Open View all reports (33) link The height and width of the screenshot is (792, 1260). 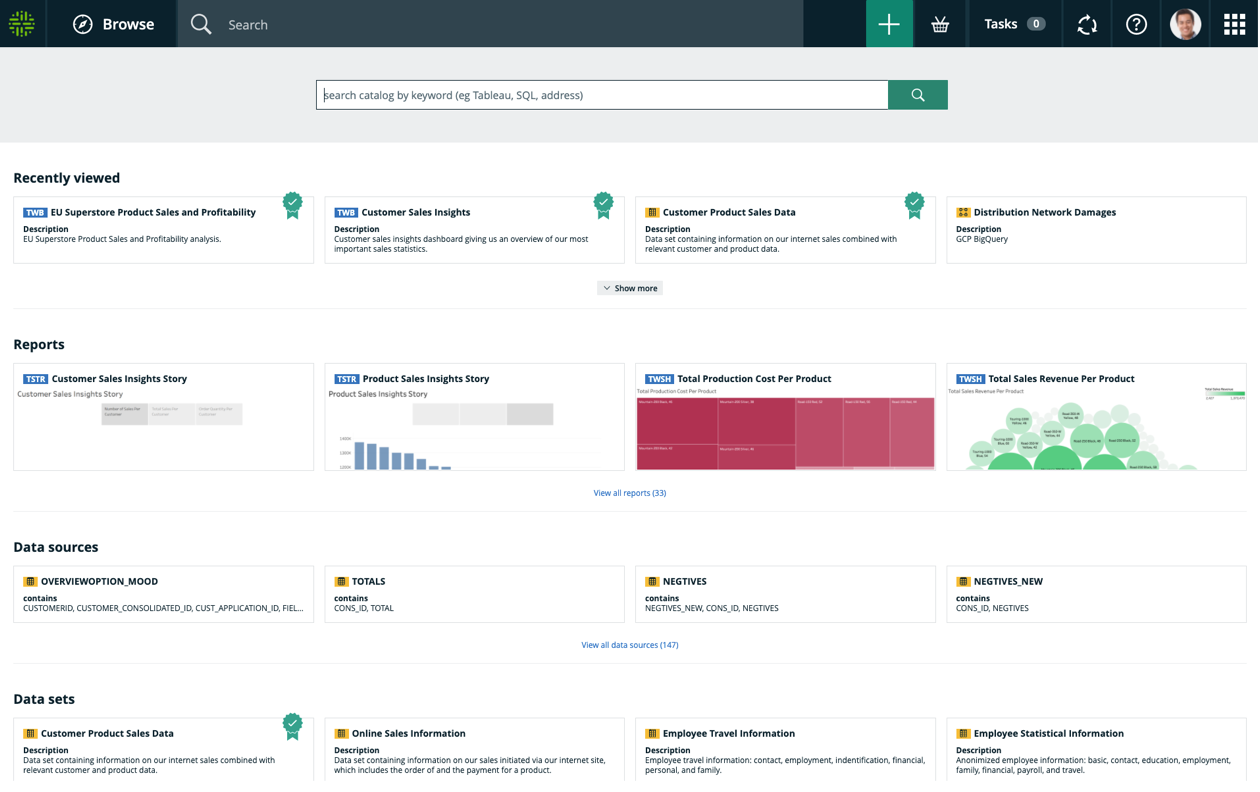tap(630, 493)
